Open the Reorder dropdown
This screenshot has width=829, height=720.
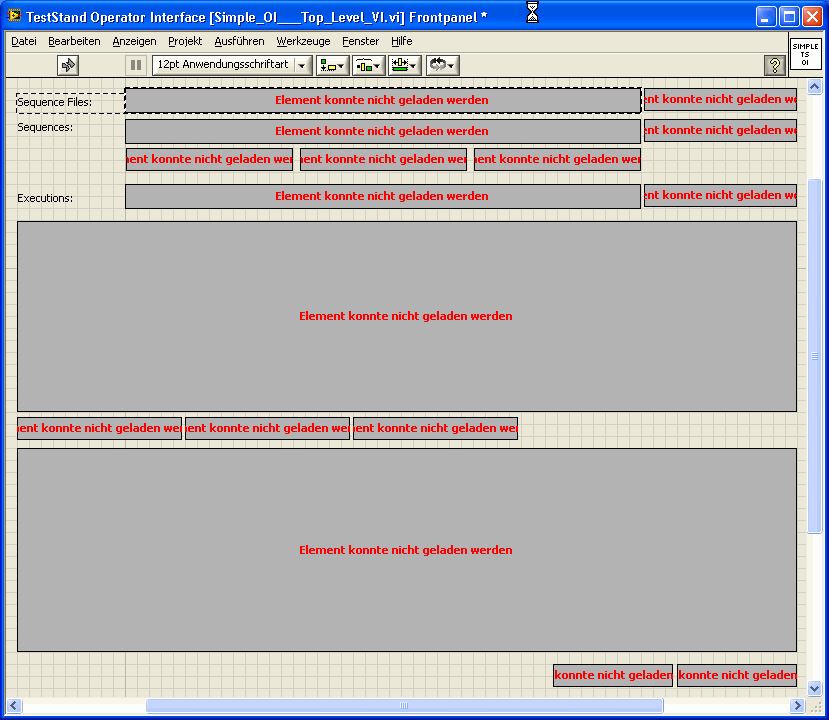pyautogui.click(x=443, y=66)
